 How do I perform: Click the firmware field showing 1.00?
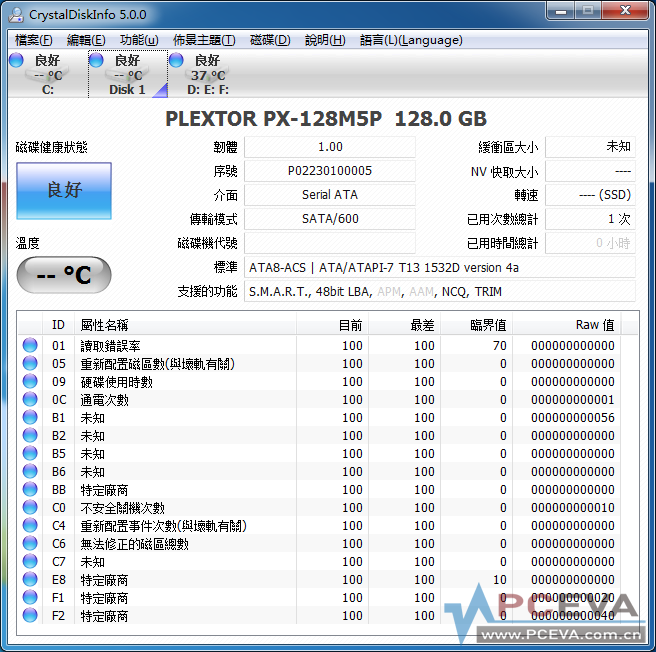[330, 147]
